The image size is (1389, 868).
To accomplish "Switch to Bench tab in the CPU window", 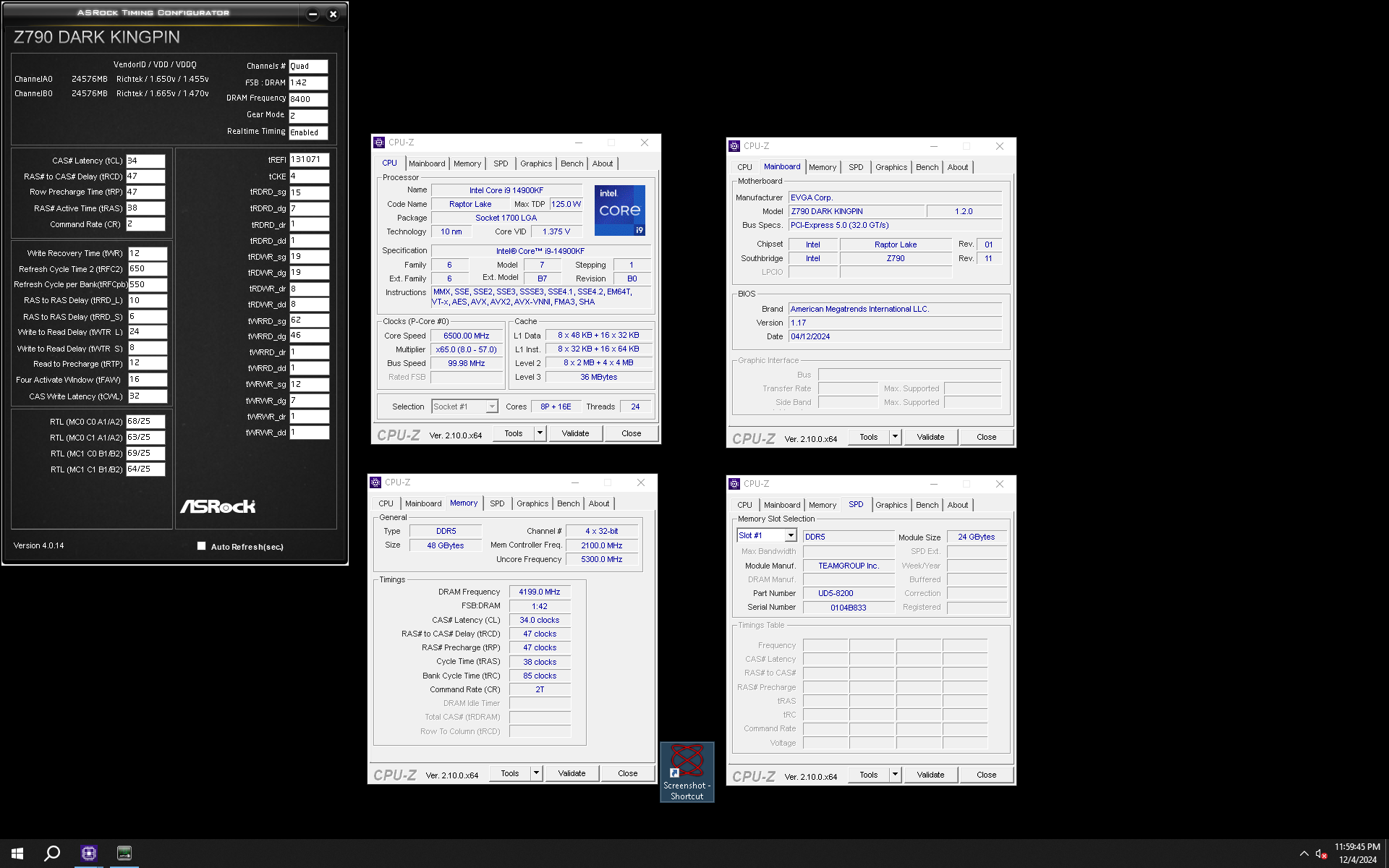I will pyautogui.click(x=572, y=163).
